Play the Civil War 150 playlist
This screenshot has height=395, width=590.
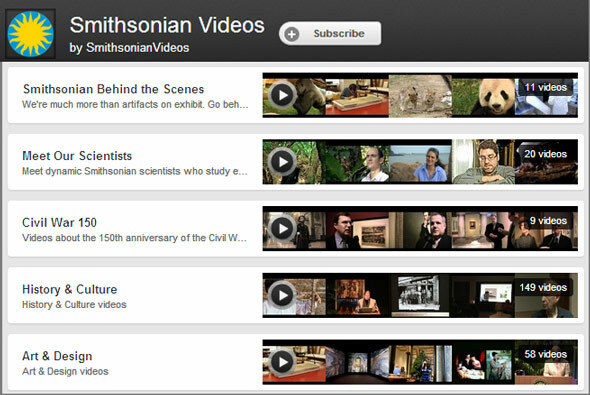(282, 228)
